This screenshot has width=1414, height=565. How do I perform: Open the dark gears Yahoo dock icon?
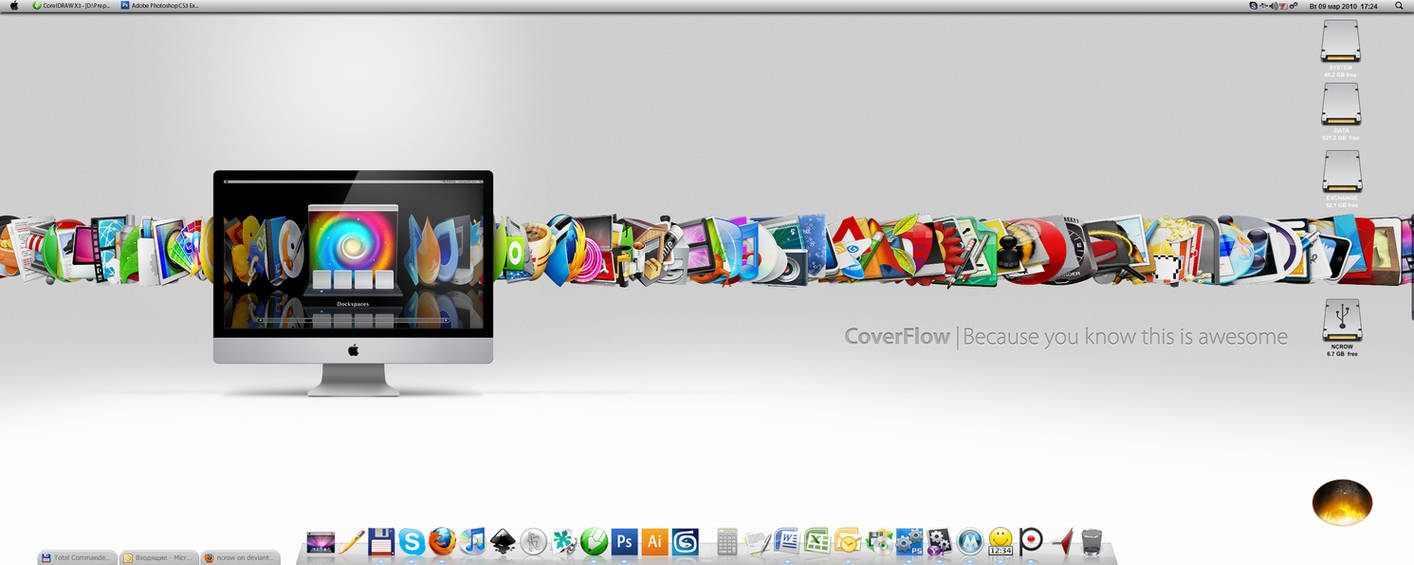[x=939, y=542]
